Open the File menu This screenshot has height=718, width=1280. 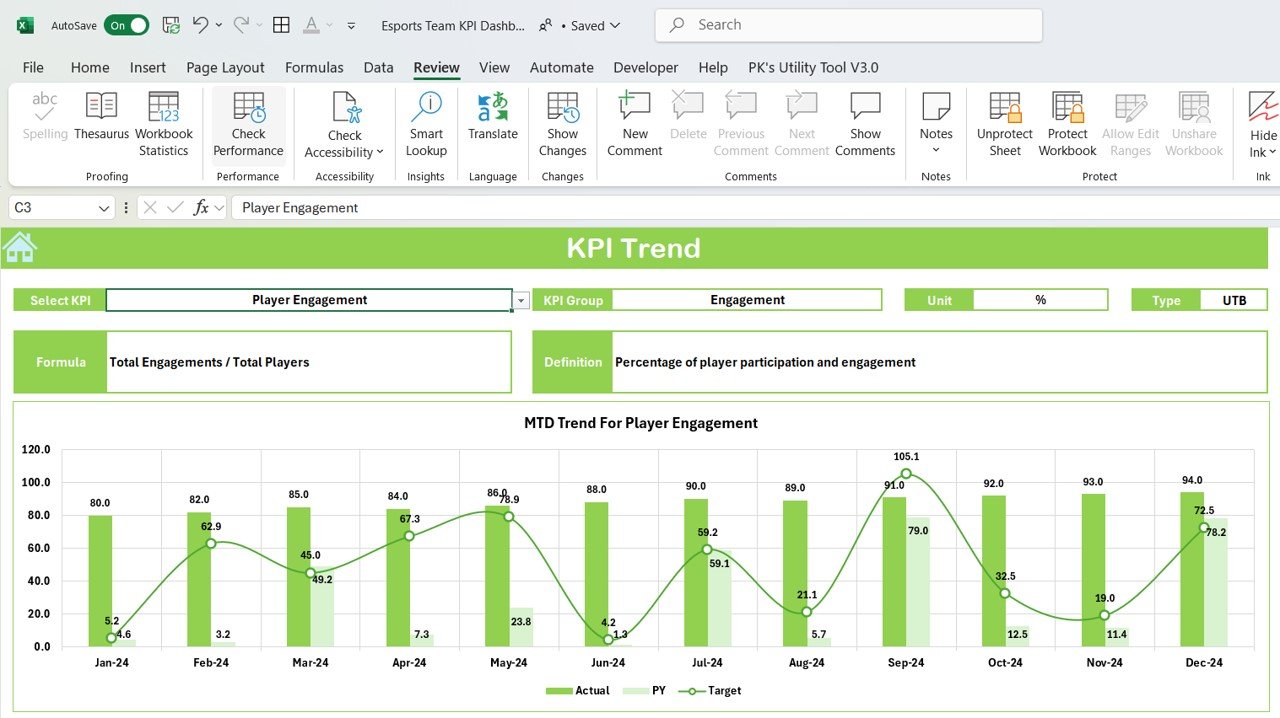(33, 67)
